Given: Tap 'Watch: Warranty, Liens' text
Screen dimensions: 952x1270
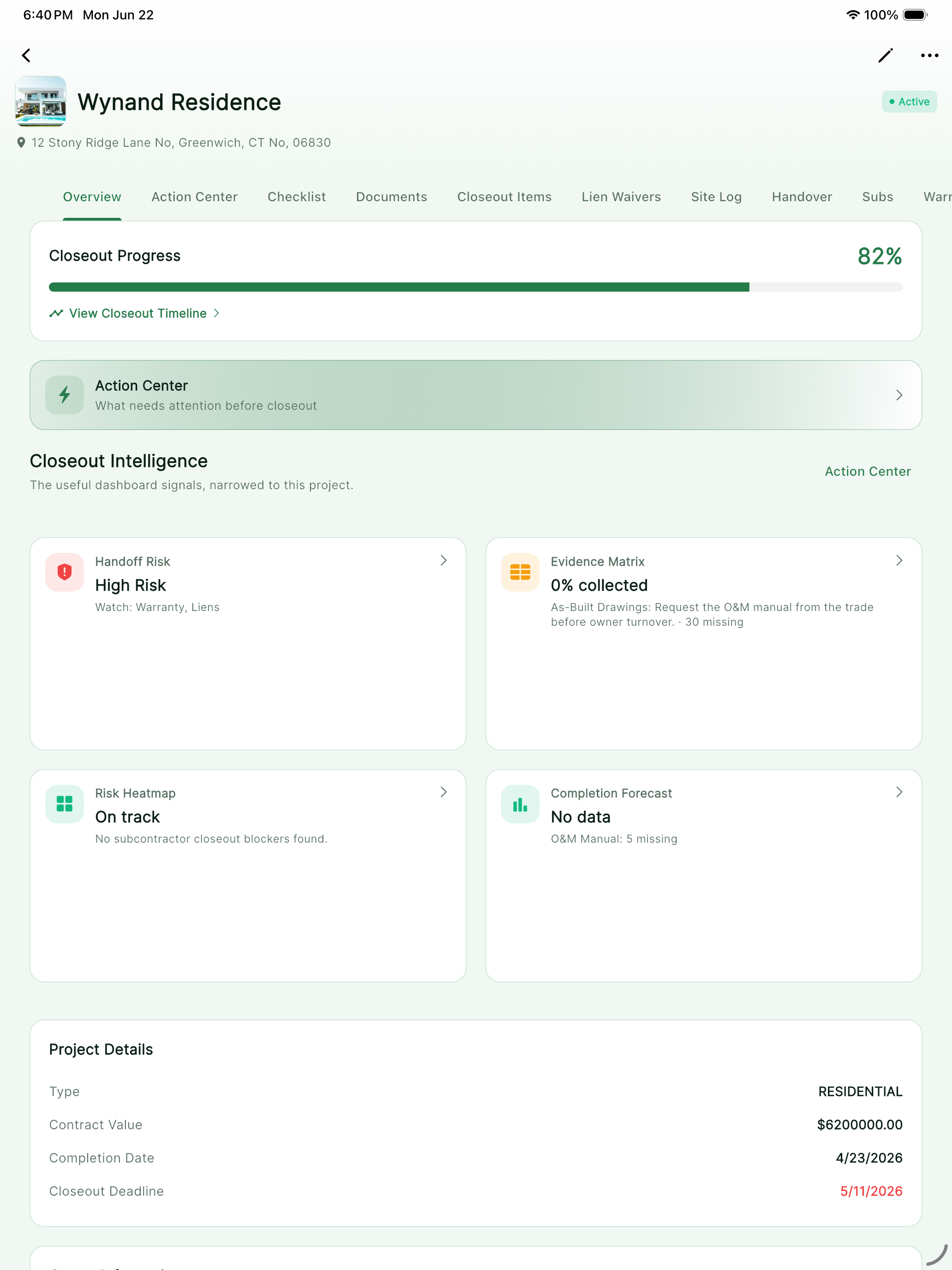Looking at the screenshot, I should point(157,607).
